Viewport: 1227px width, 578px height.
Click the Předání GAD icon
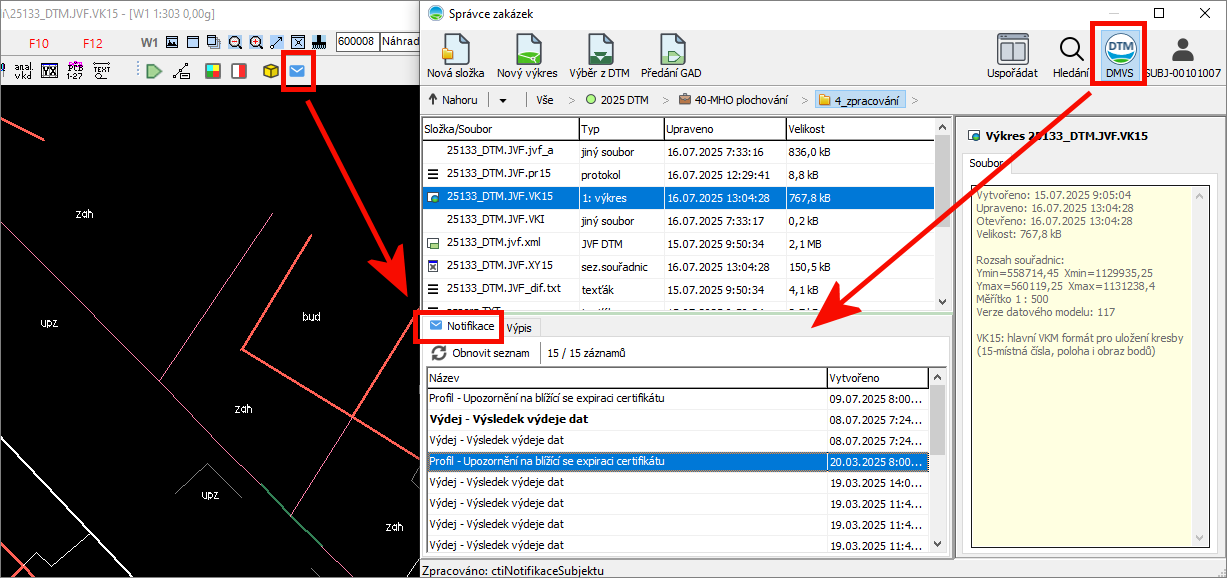671,56
